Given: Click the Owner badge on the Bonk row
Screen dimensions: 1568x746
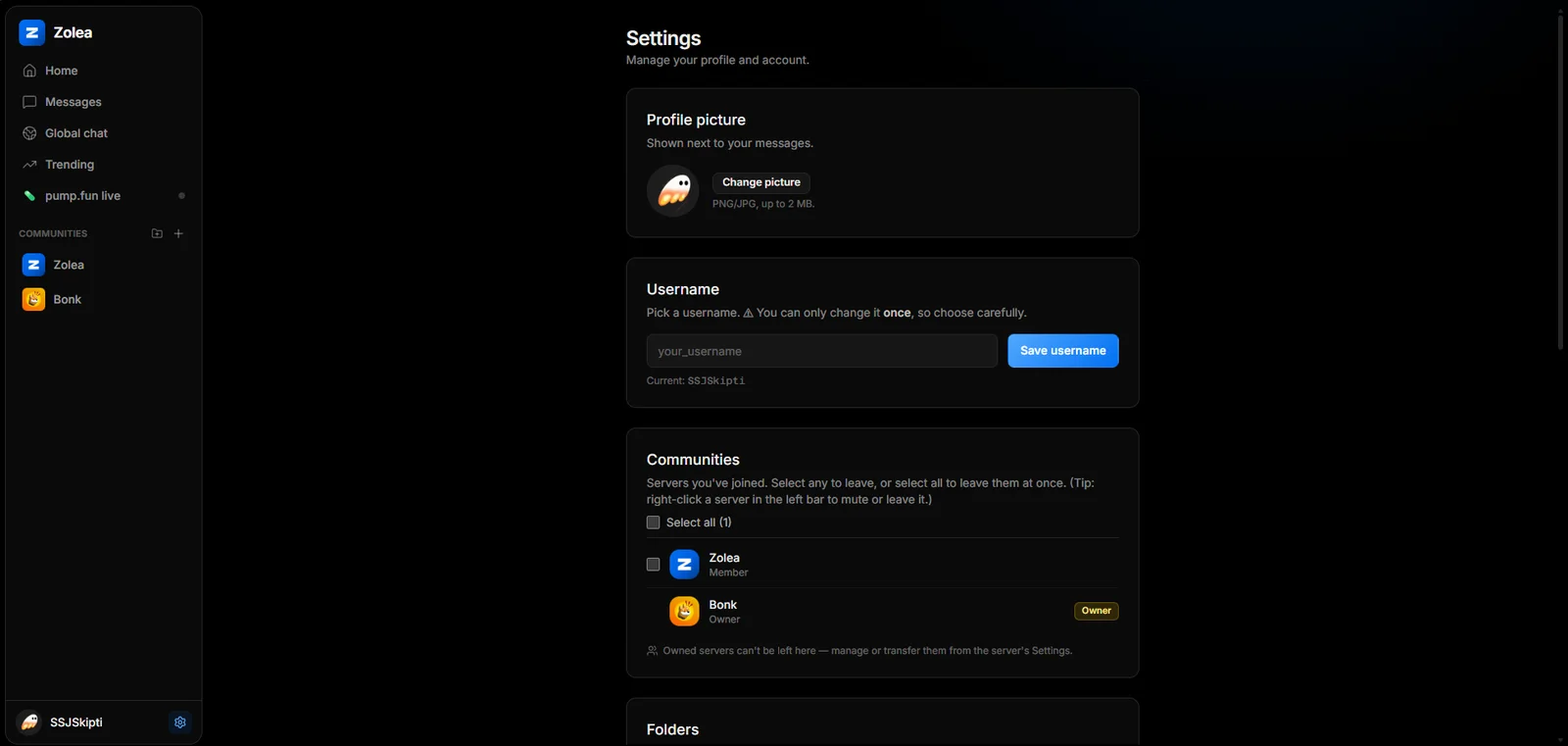Looking at the screenshot, I should [x=1097, y=611].
